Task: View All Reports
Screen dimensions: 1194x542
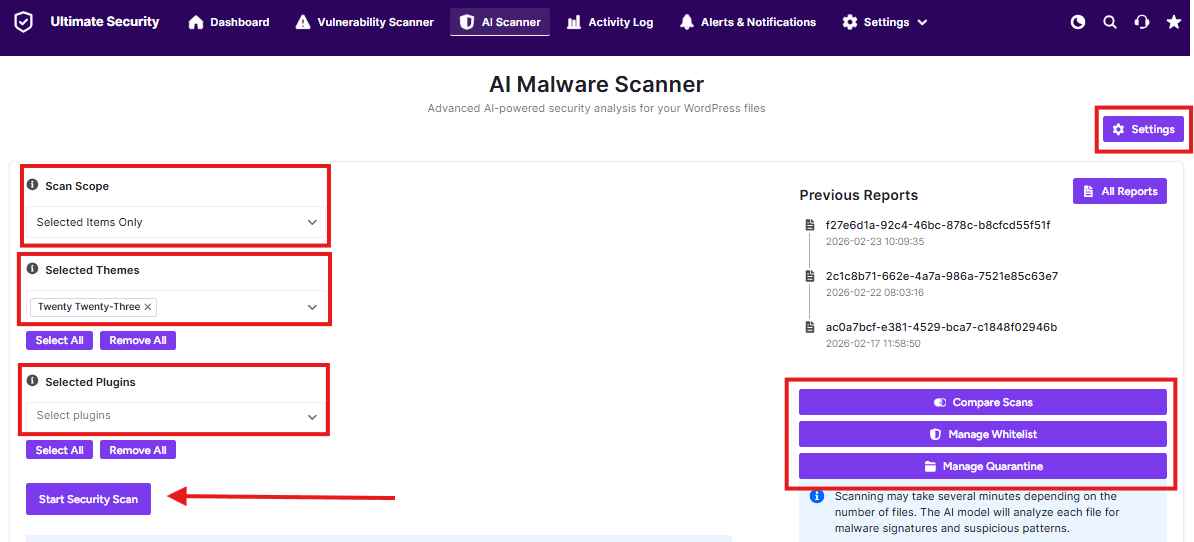Action: pyautogui.click(x=1119, y=191)
